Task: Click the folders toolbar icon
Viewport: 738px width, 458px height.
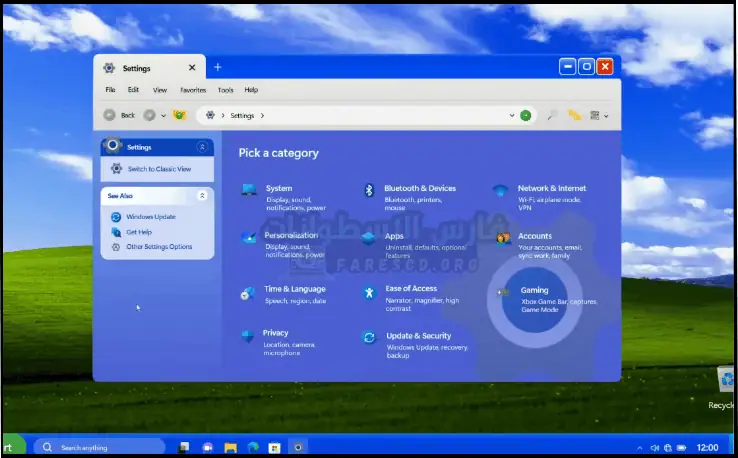Action: tap(574, 115)
